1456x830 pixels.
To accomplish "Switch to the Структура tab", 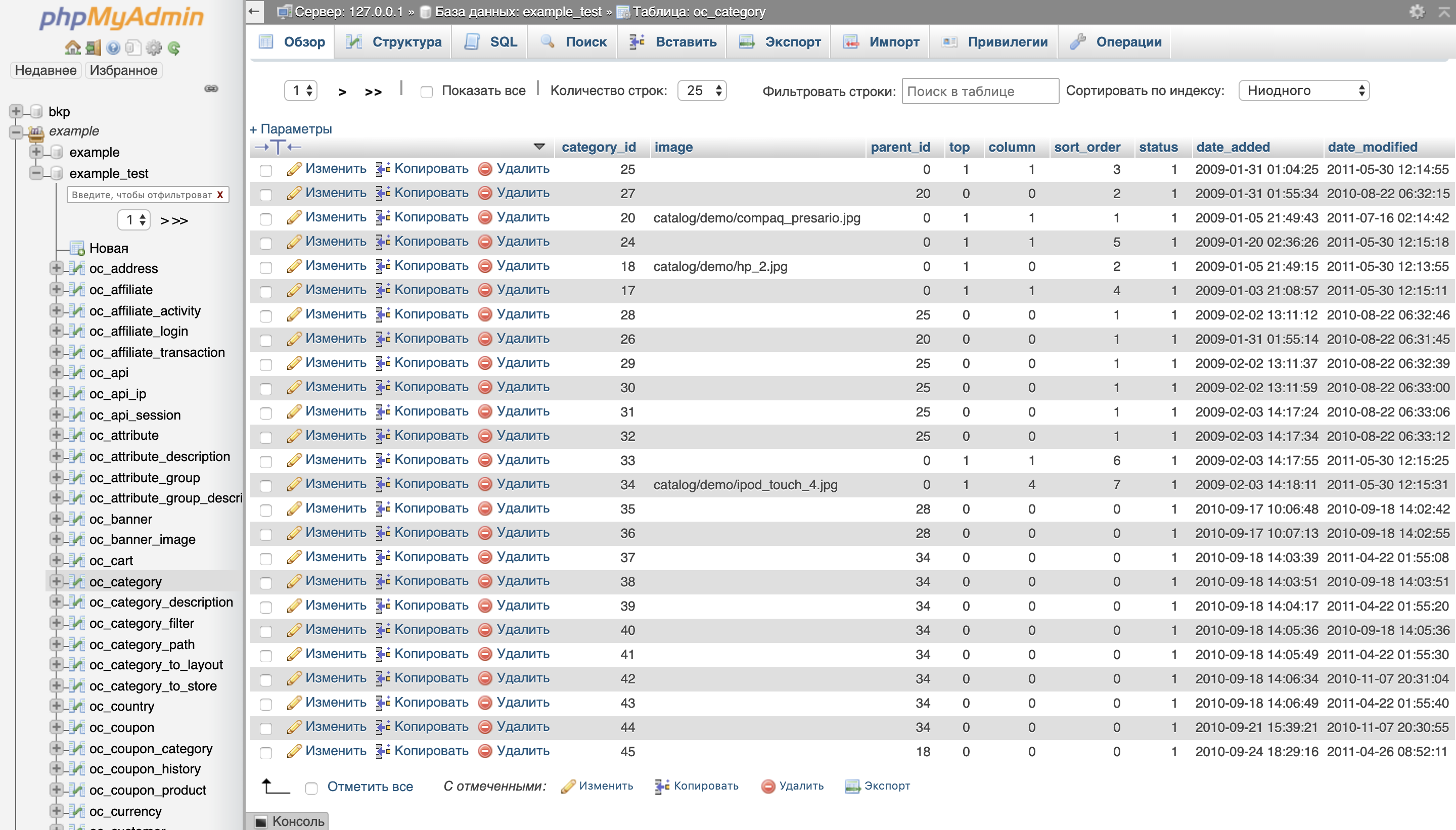I will click(x=393, y=41).
